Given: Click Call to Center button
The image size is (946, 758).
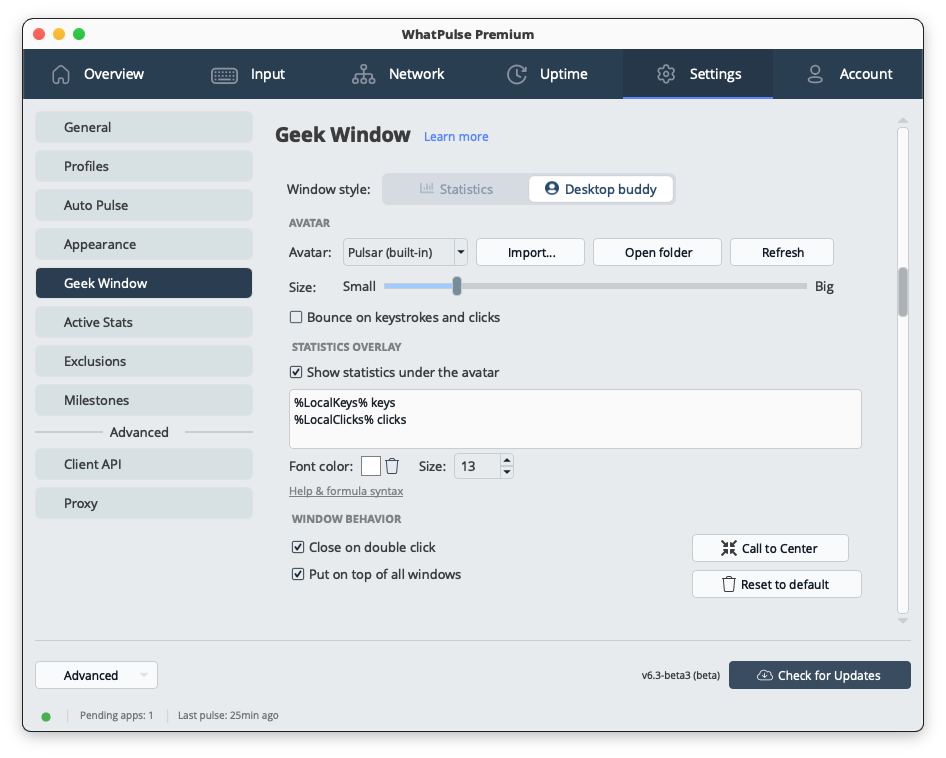Looking at the screenshot, I should [770, 548].
